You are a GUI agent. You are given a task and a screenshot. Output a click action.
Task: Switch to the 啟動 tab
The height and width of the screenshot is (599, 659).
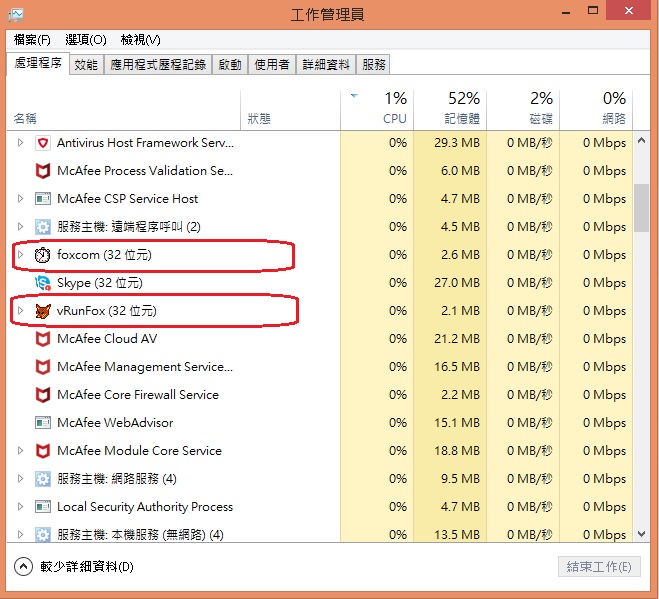[x=230, y=65]
